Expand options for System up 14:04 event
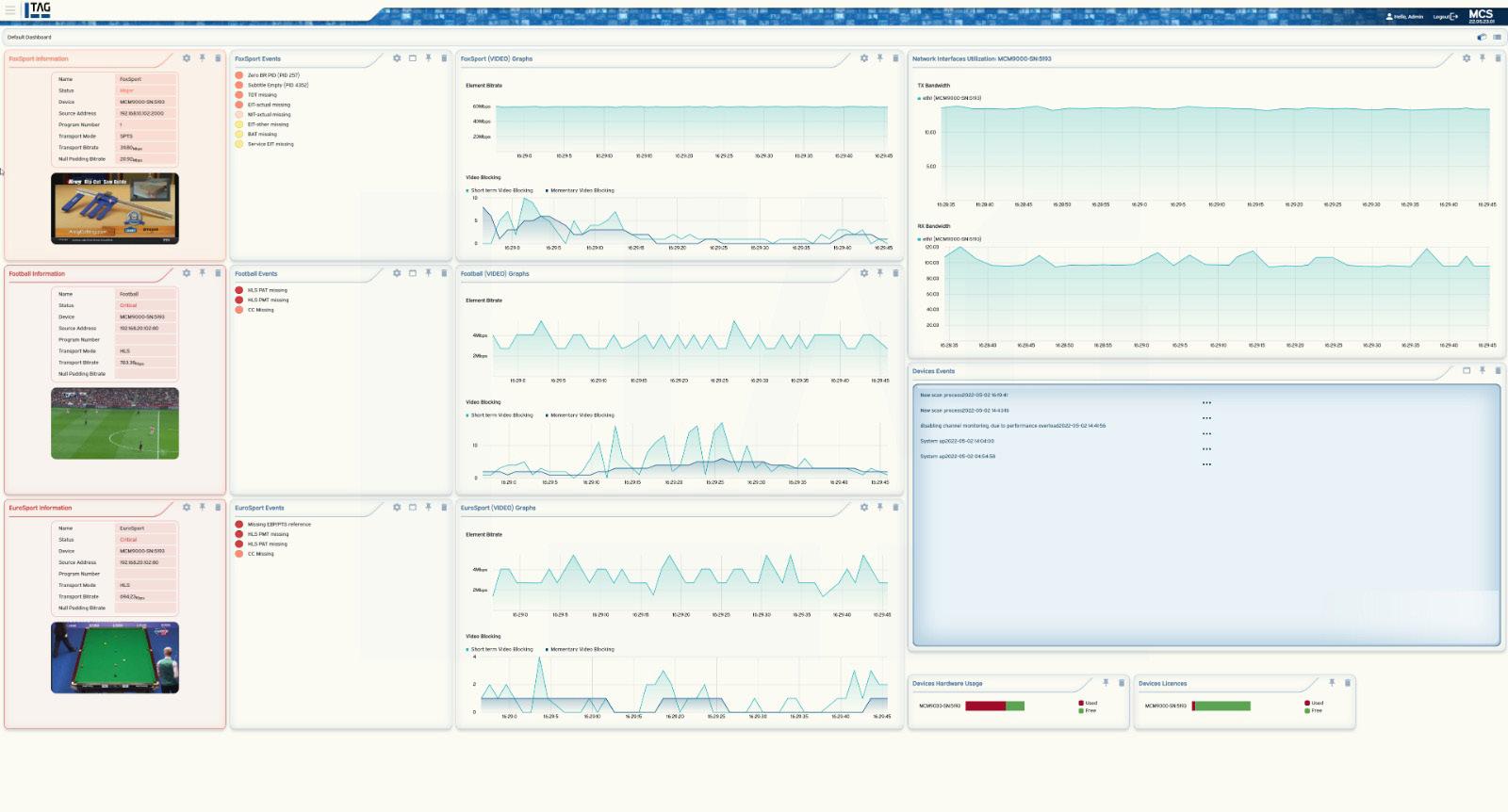This screenshot has height=812, width=1508. click(1206, 448)
